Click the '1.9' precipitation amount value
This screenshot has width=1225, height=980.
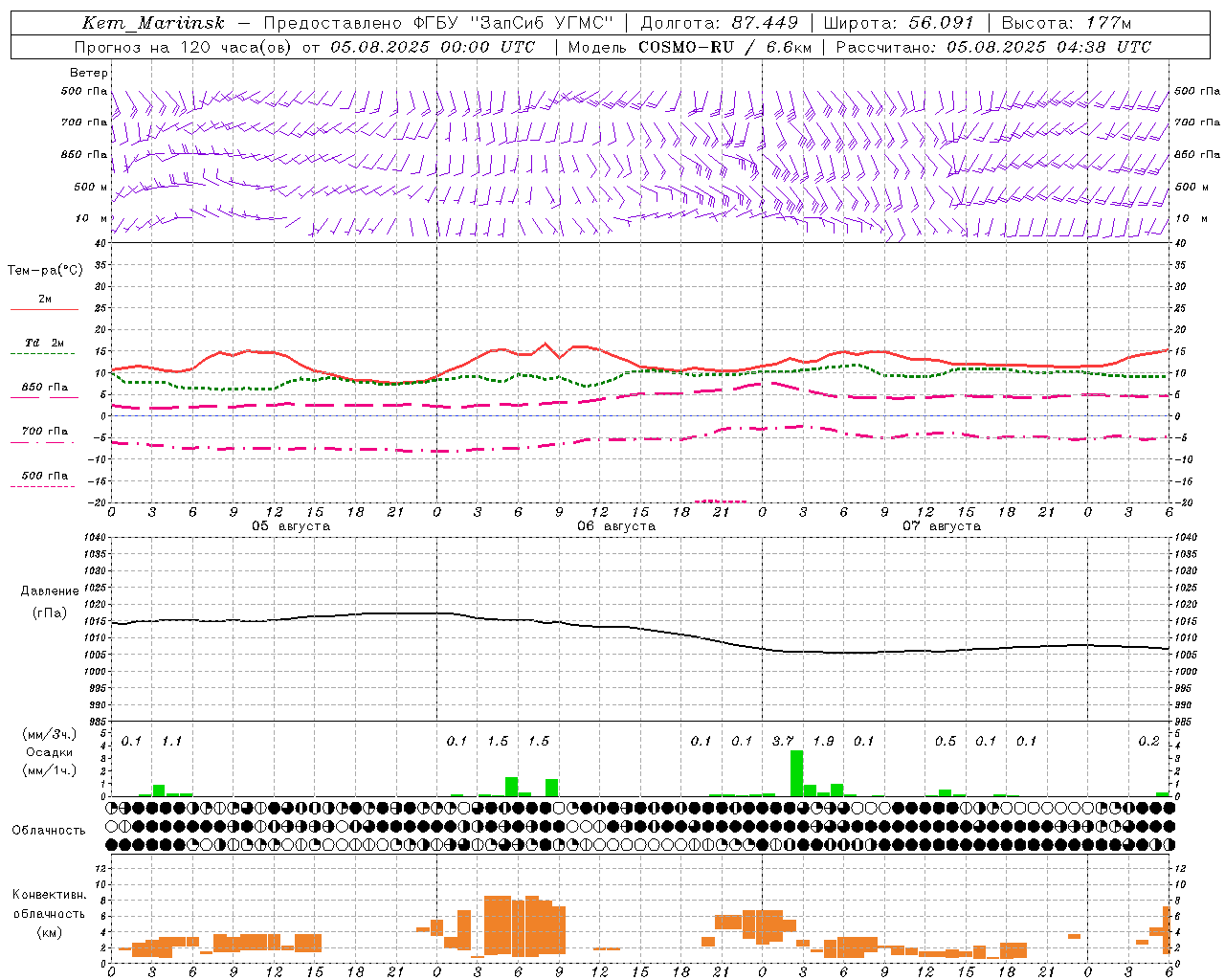pos(823,741)
